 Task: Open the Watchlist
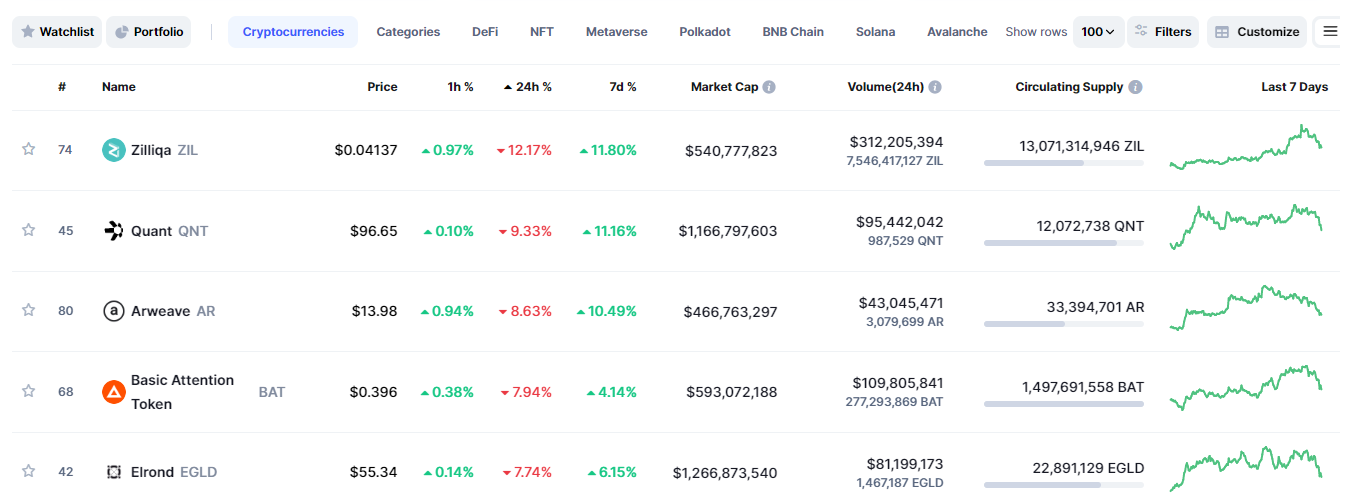pyautogui.click(x=57, y=32)
